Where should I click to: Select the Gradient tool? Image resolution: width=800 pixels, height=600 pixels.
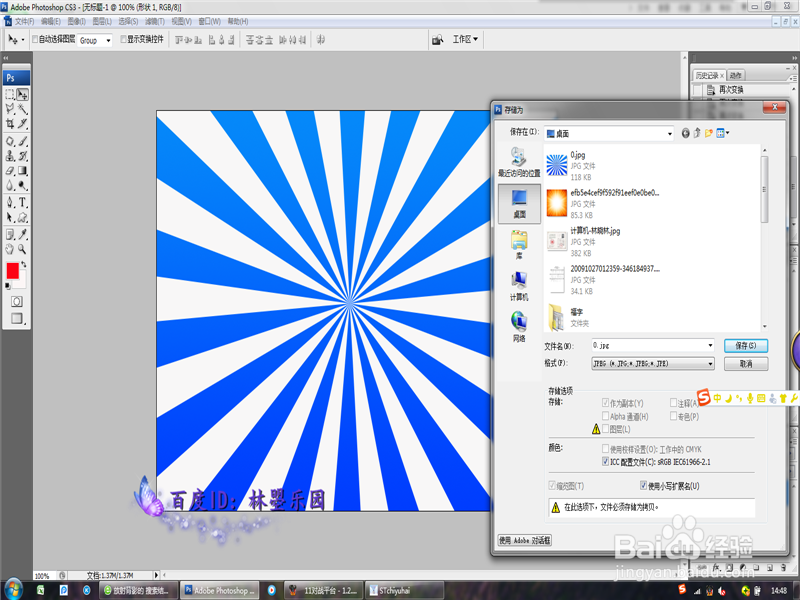coord(22,170)
